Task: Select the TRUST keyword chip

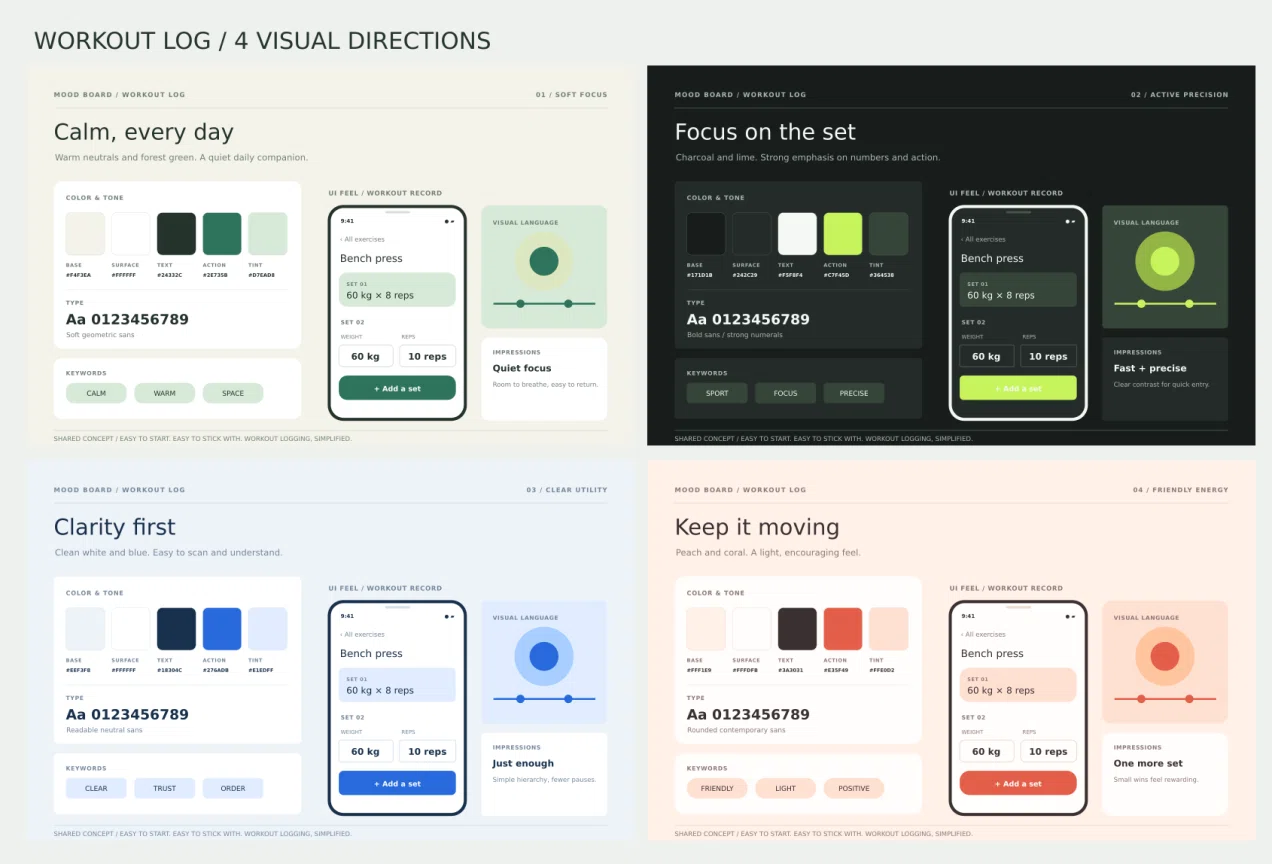Action: [x=165, y=788]
